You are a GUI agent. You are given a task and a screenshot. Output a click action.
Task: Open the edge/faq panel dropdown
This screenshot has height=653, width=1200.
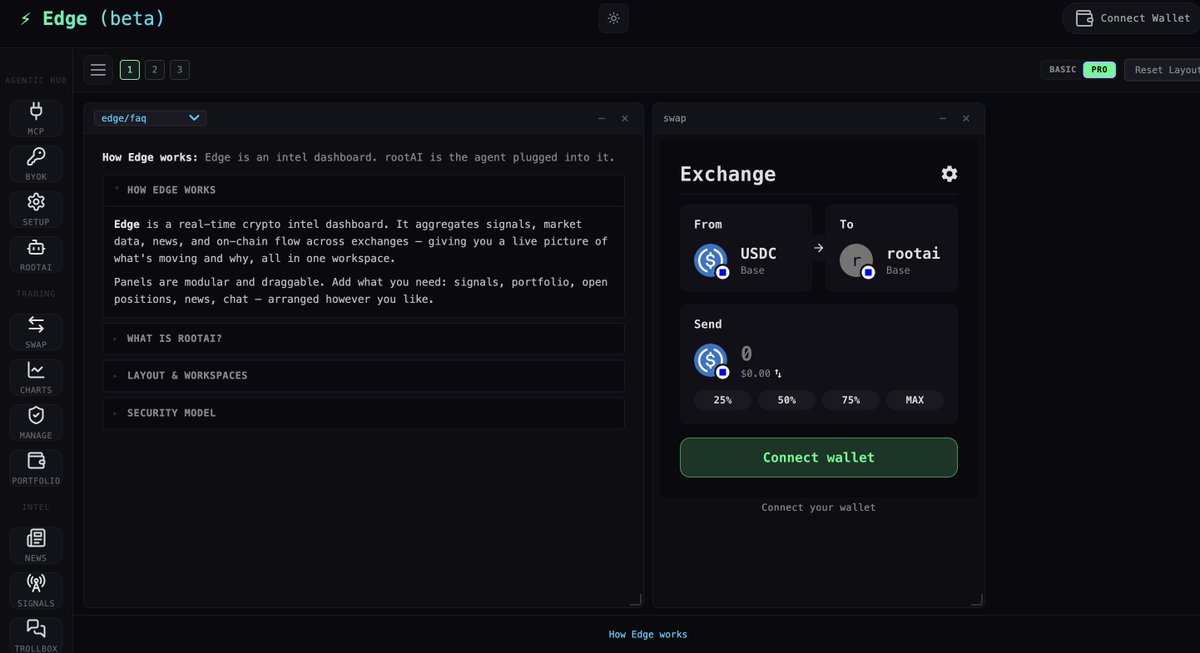(150, 118)
